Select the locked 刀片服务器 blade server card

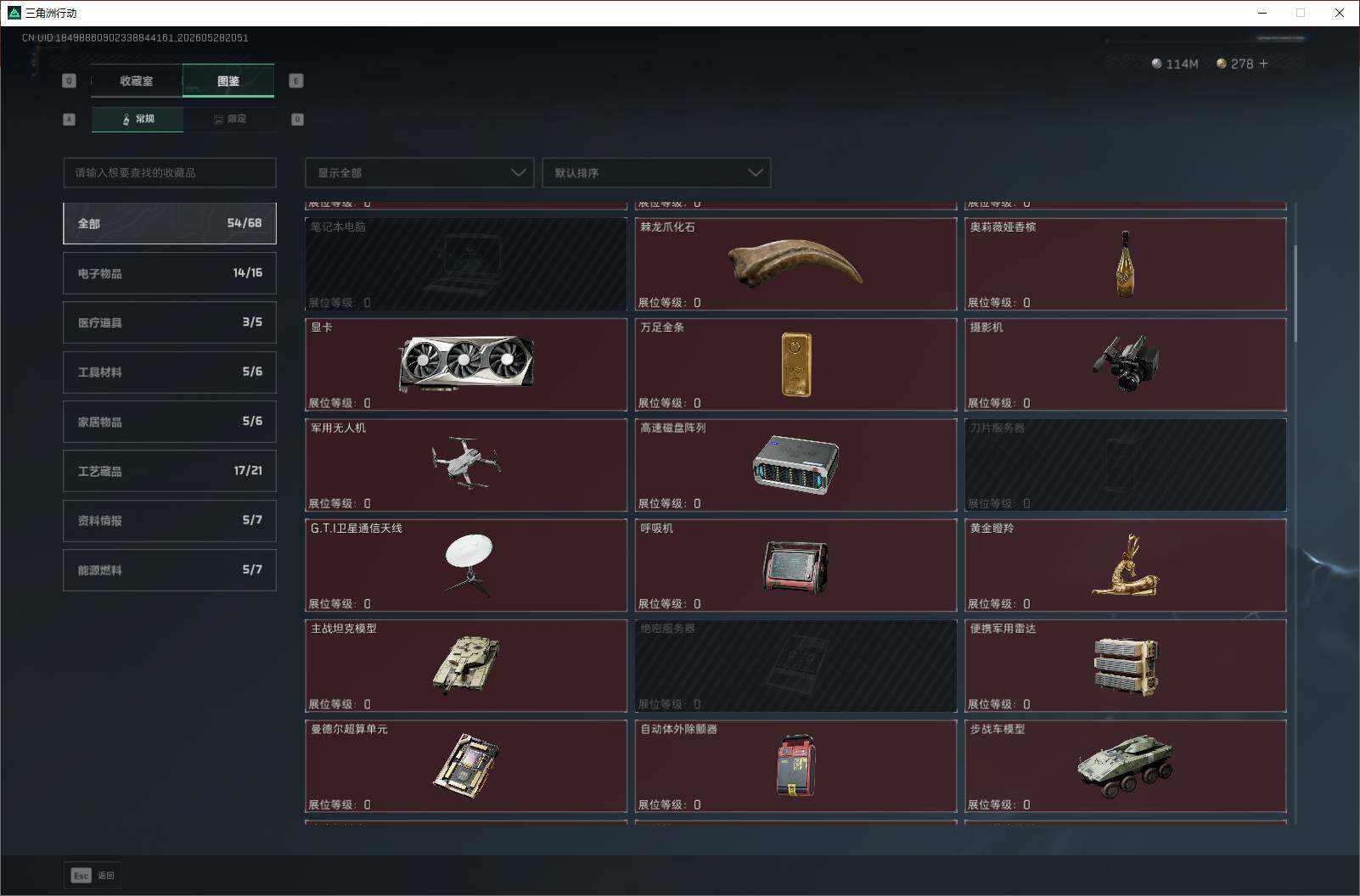(x=1126, y=465)
